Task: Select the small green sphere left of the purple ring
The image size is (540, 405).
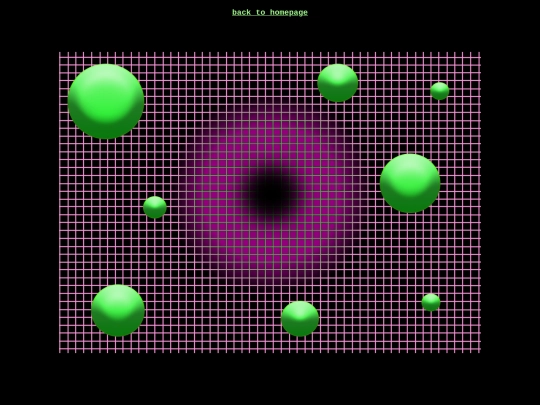Action: click(155, 207)
